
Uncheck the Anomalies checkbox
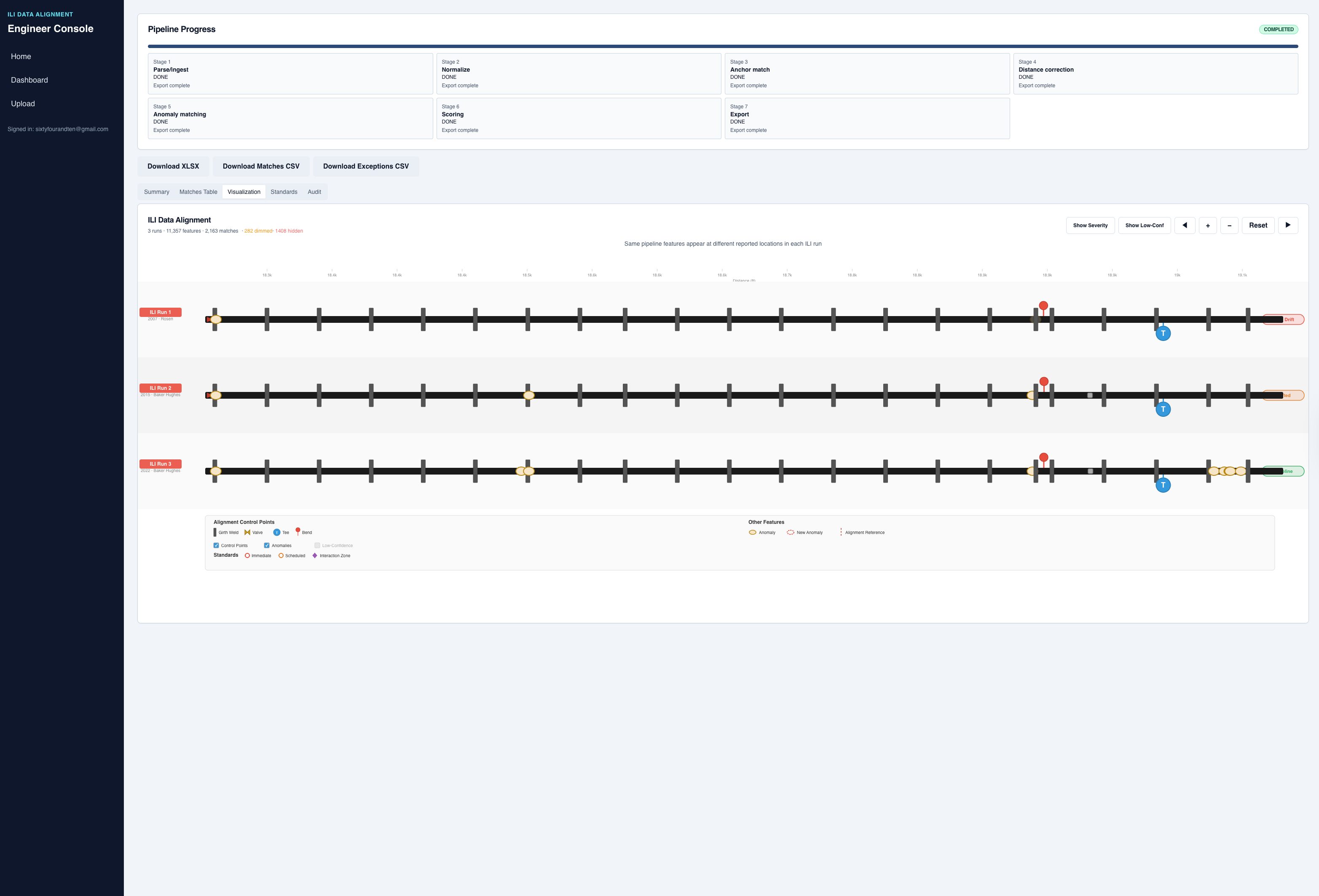click(267, 545)
